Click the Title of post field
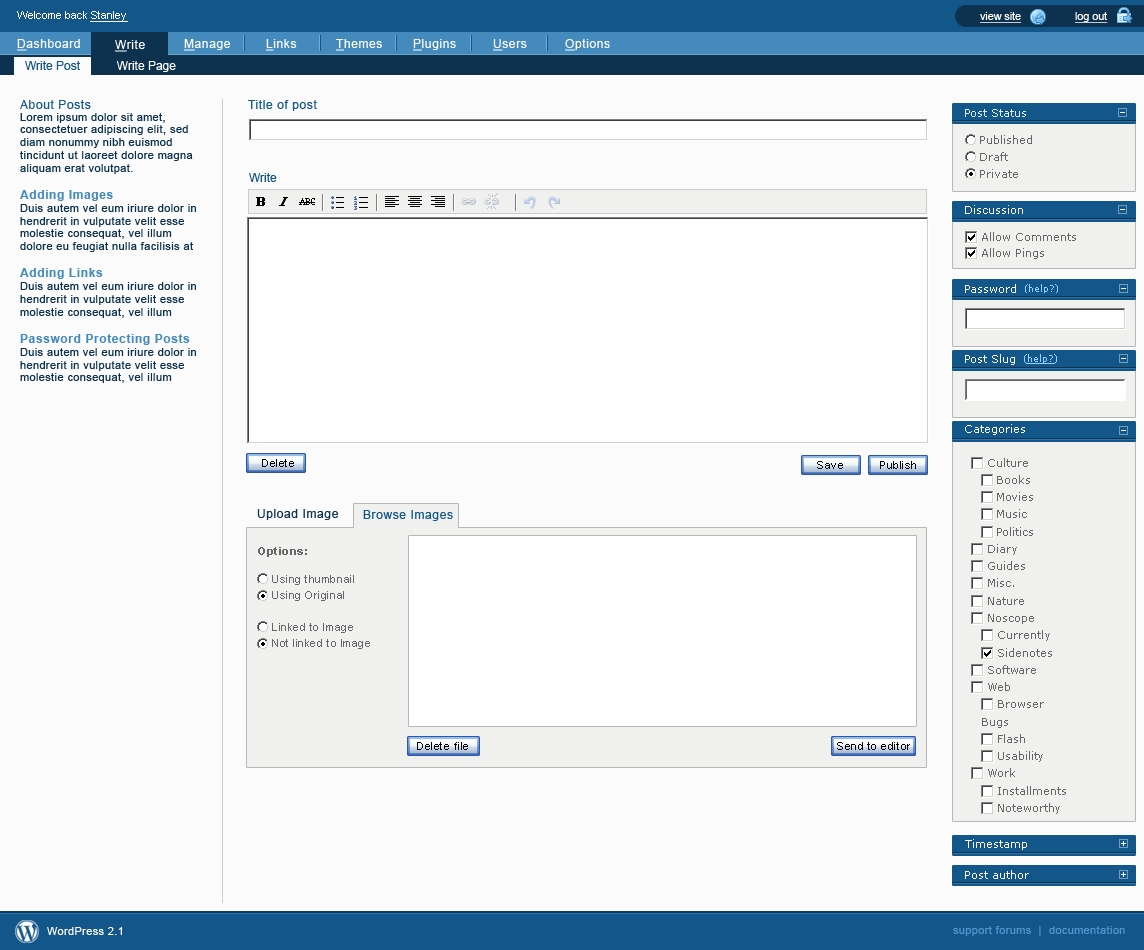 point(587,130)
